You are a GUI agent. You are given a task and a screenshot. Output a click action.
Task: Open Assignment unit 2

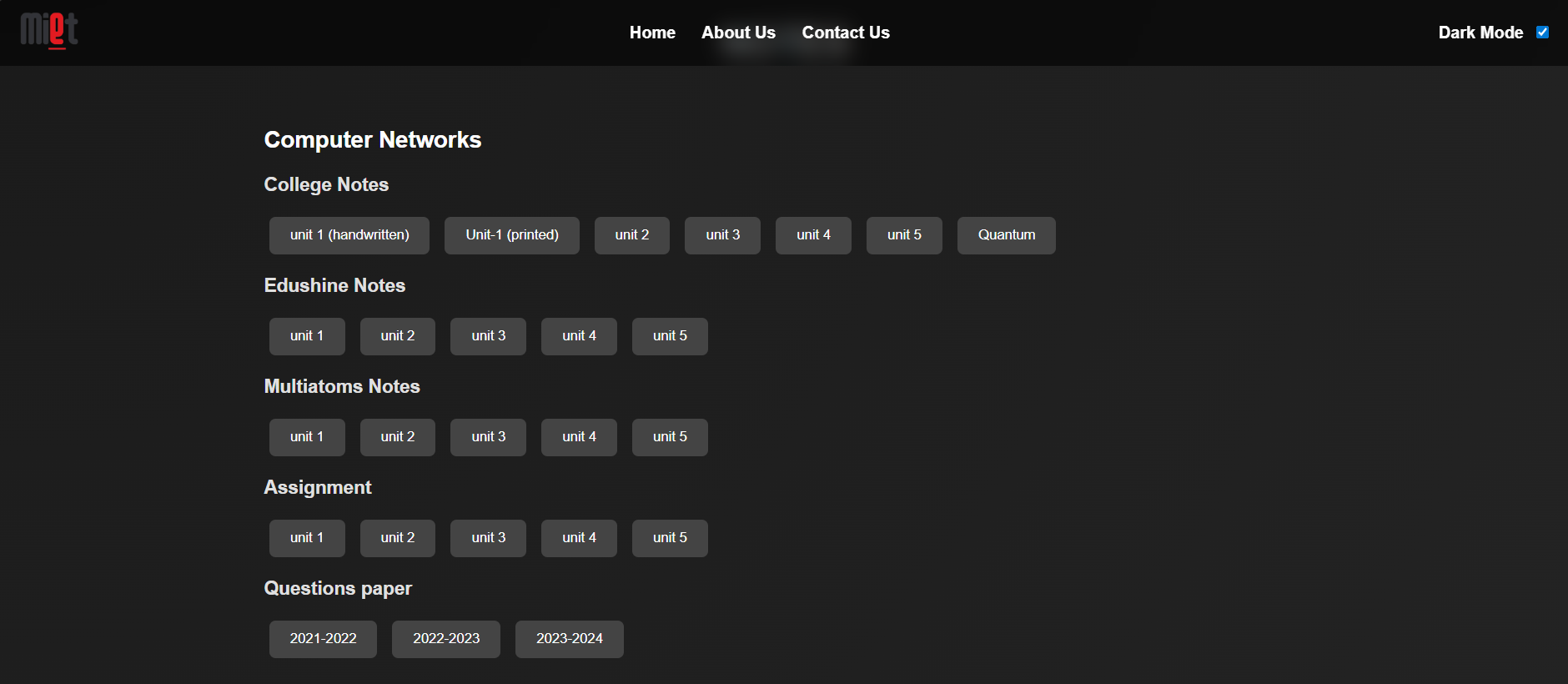pos(398,538)
